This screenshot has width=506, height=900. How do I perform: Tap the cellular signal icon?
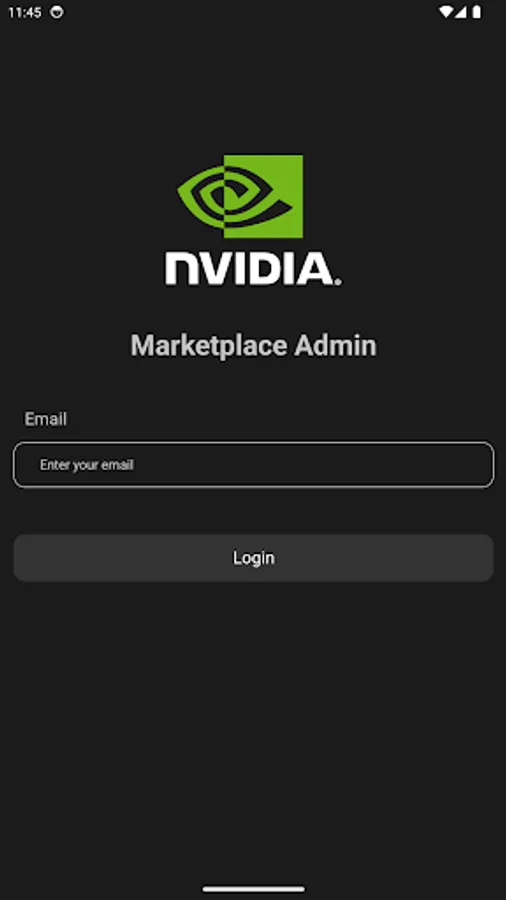[x=460, y=12]
